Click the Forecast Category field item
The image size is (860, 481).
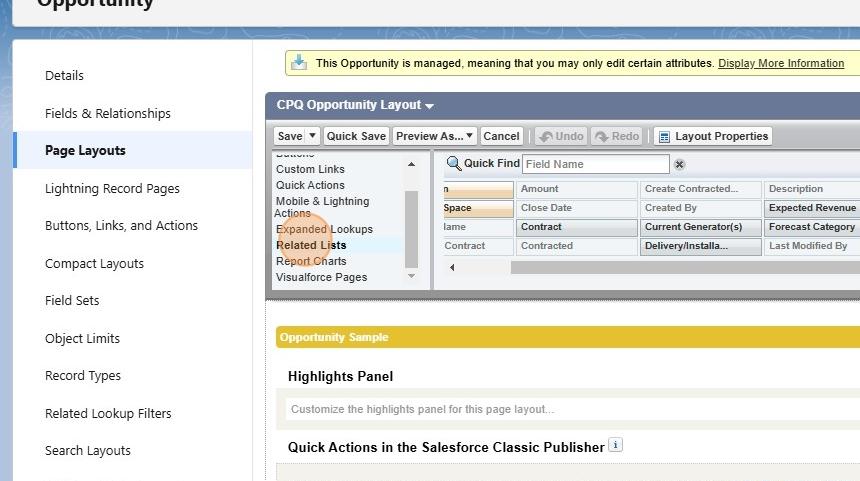pos(812,227)
